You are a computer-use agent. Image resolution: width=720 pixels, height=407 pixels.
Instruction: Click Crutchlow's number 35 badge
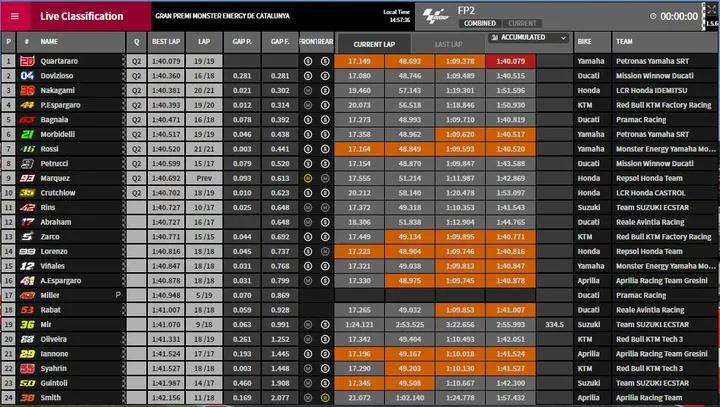[x=27, y=193]
